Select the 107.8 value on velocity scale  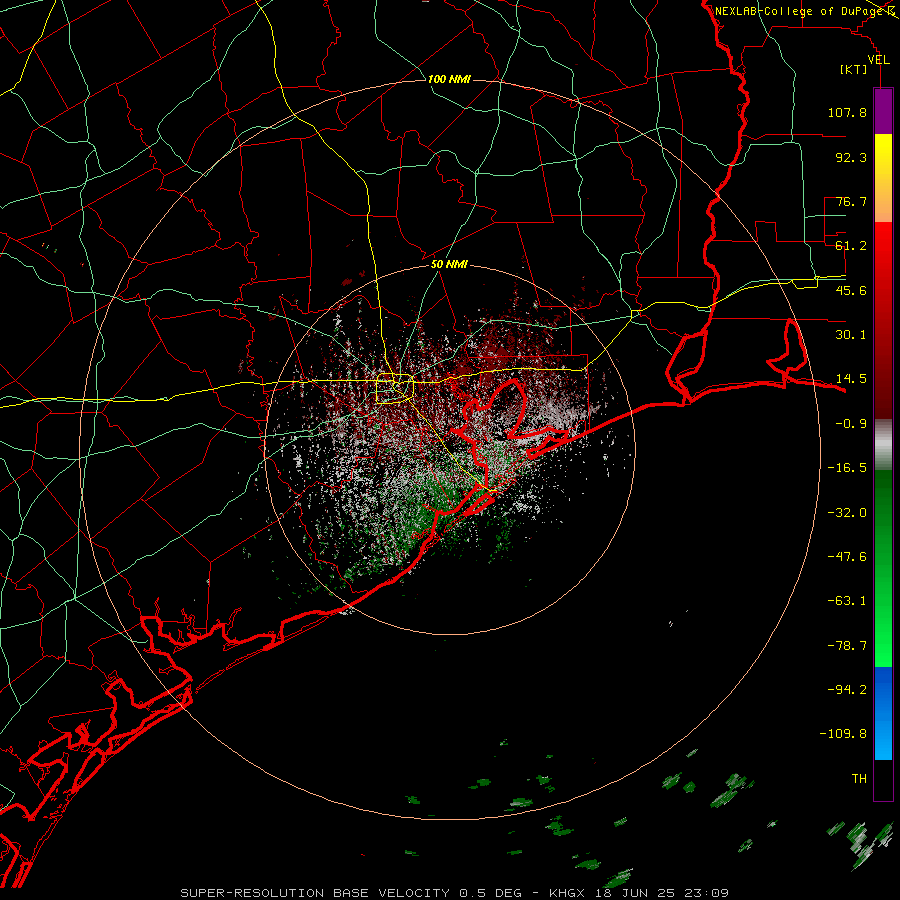847,112
